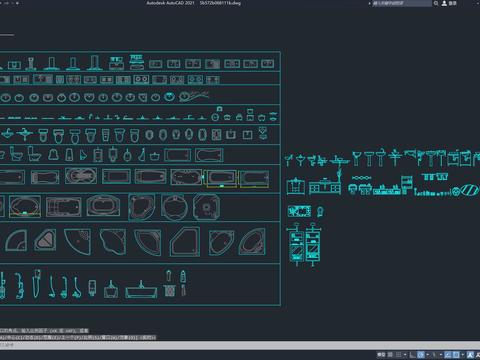Expand the polar tracking angle dropdown arrow
The width and height of the screenshot is (480, 360).
click(x=428, y=355)
